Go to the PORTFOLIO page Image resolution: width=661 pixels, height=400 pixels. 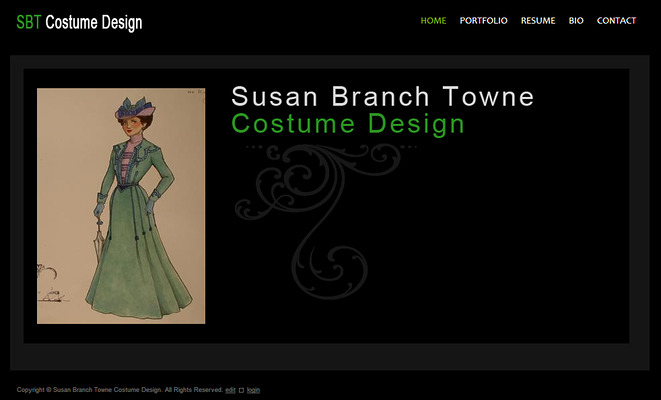click(483, 21)
